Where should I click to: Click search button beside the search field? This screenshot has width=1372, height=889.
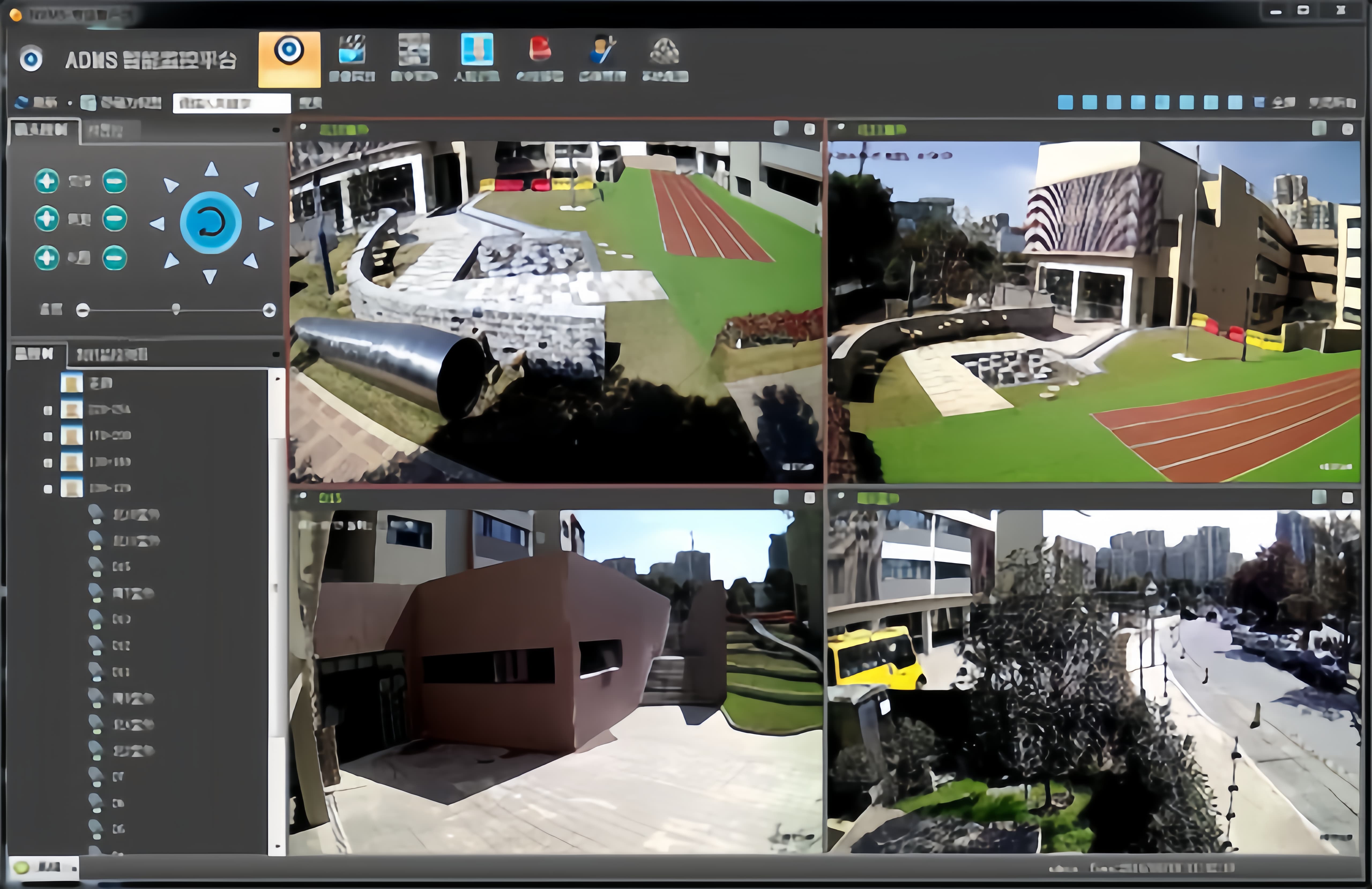click(x=311, y=103)
